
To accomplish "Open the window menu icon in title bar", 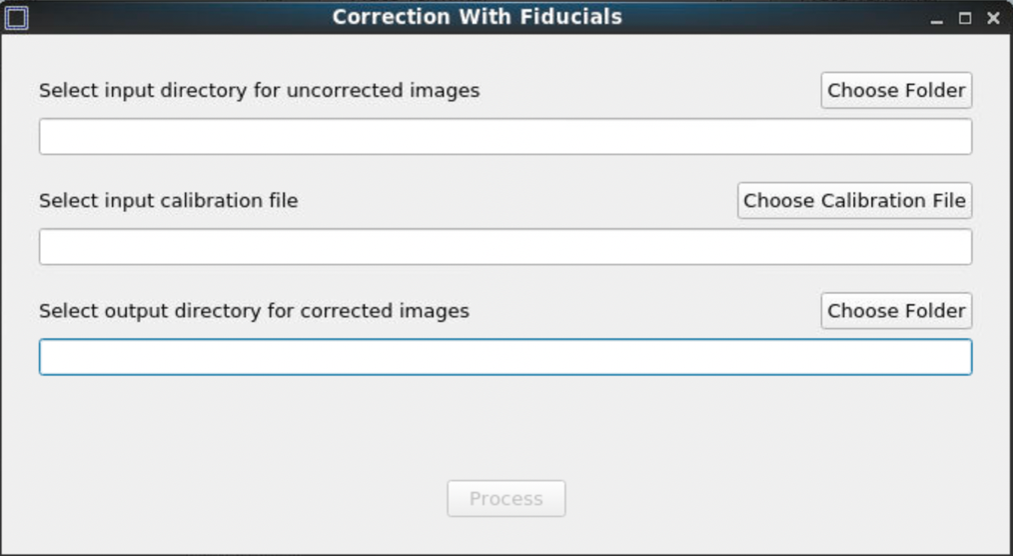I will point(17,17).
